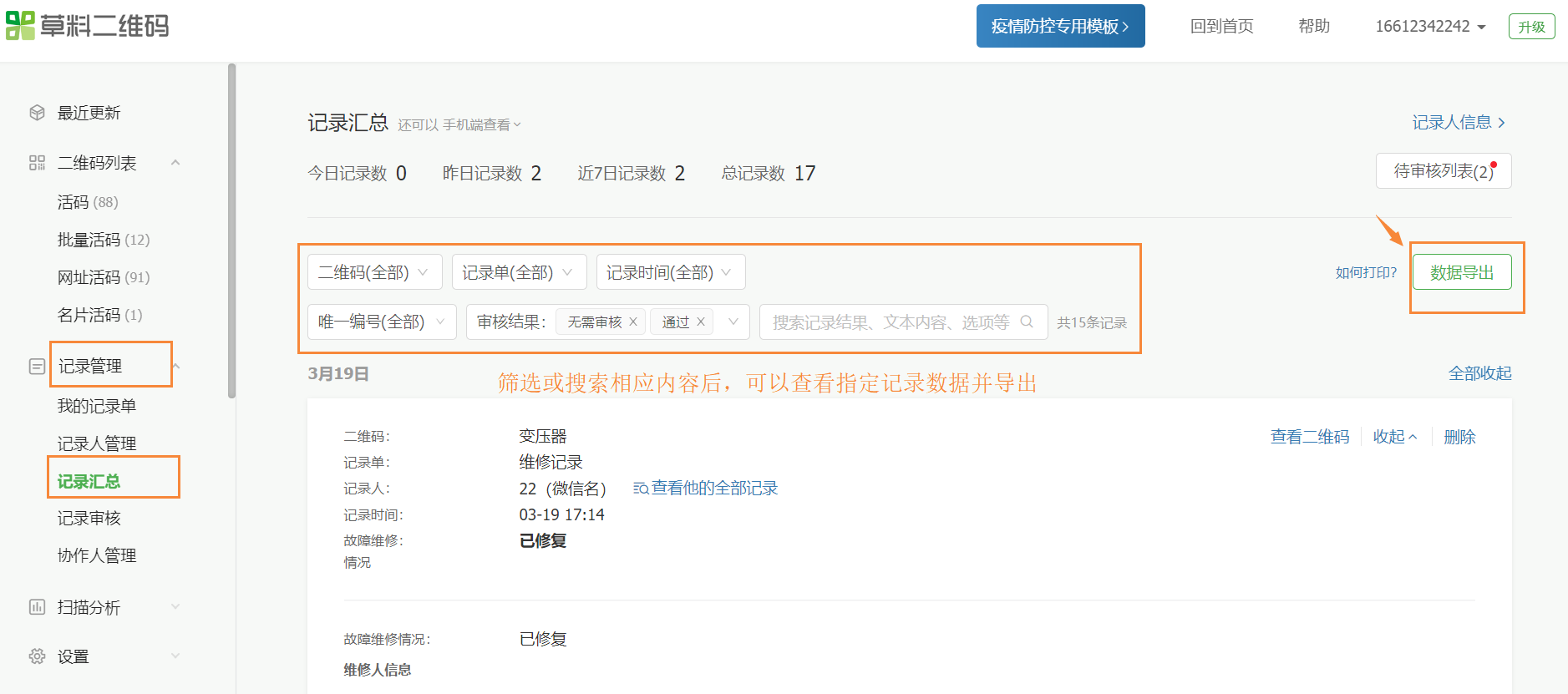The height and width of the screenshot is (694, 1568).
Task: Open 记录审核 in the sidebar
Action: (89, 518)
